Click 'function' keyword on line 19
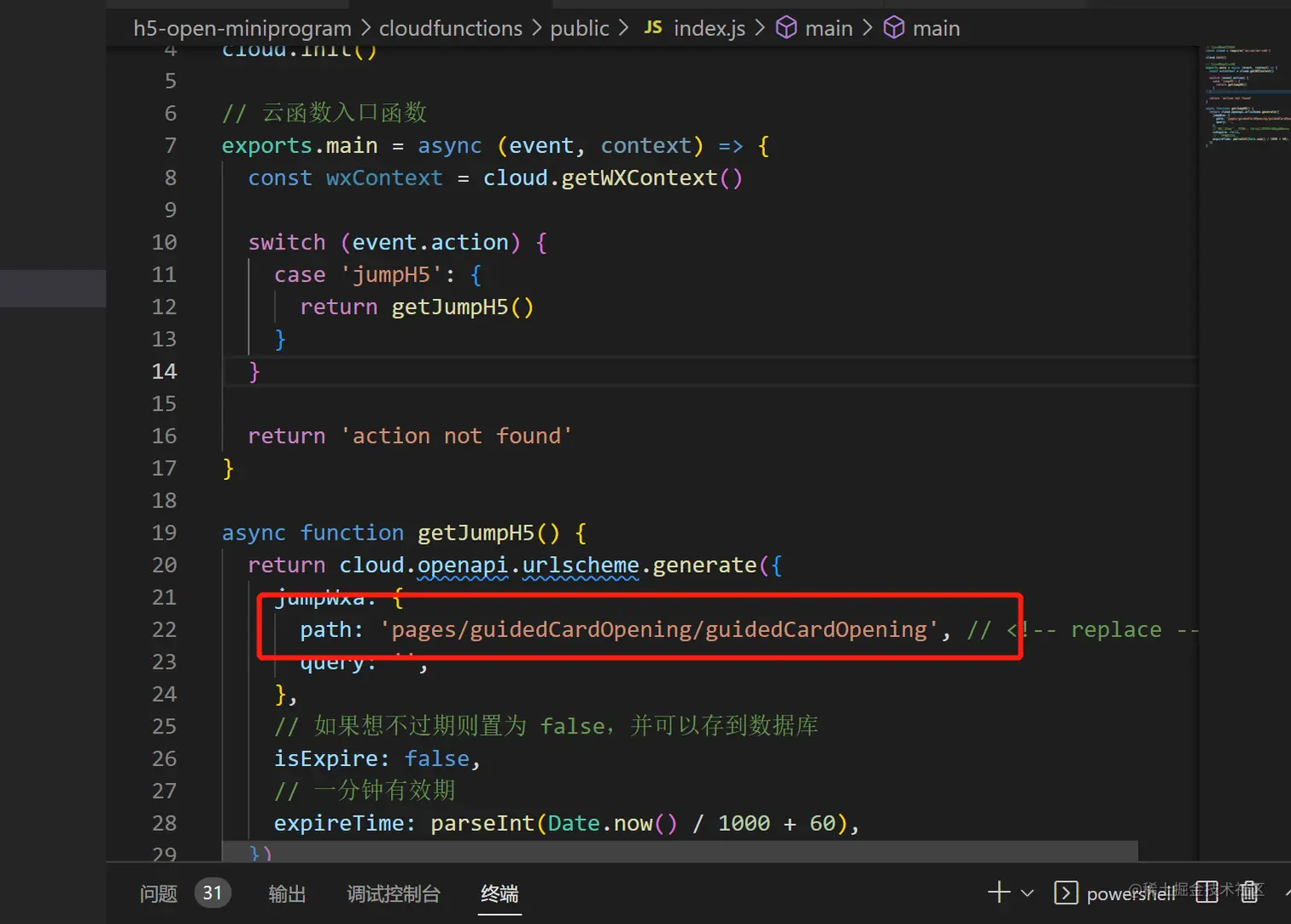Viewport: 1291px width, 924px height. coord(352,533)
